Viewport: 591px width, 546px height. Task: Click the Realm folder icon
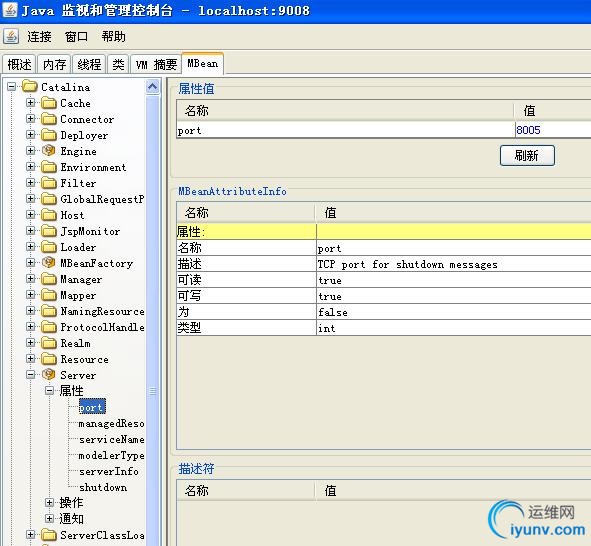coord(49,343)
